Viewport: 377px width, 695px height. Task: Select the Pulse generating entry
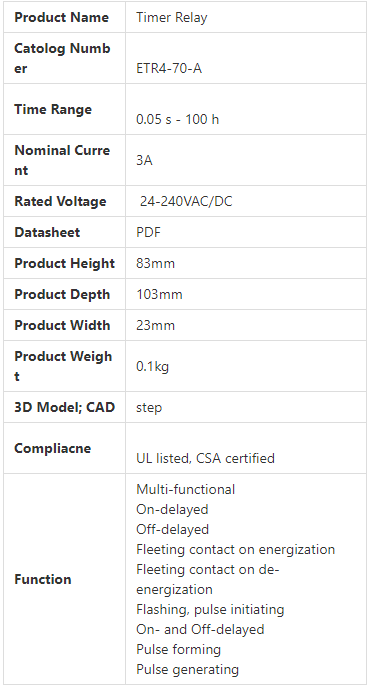pyautogui.click(x=187, y=669)
